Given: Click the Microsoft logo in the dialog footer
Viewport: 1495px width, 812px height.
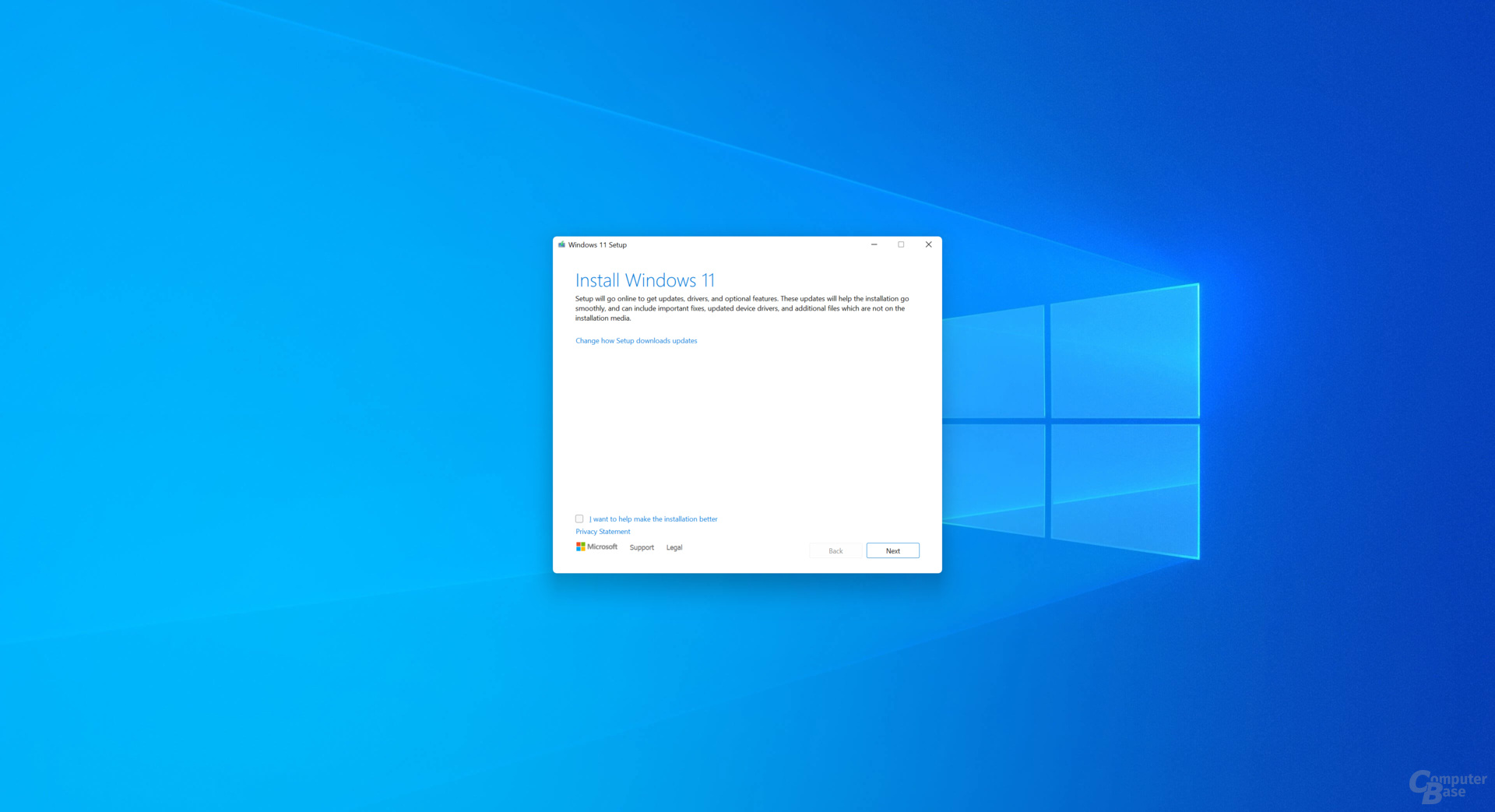Looking at the screenshot, I should click(596, 547).
